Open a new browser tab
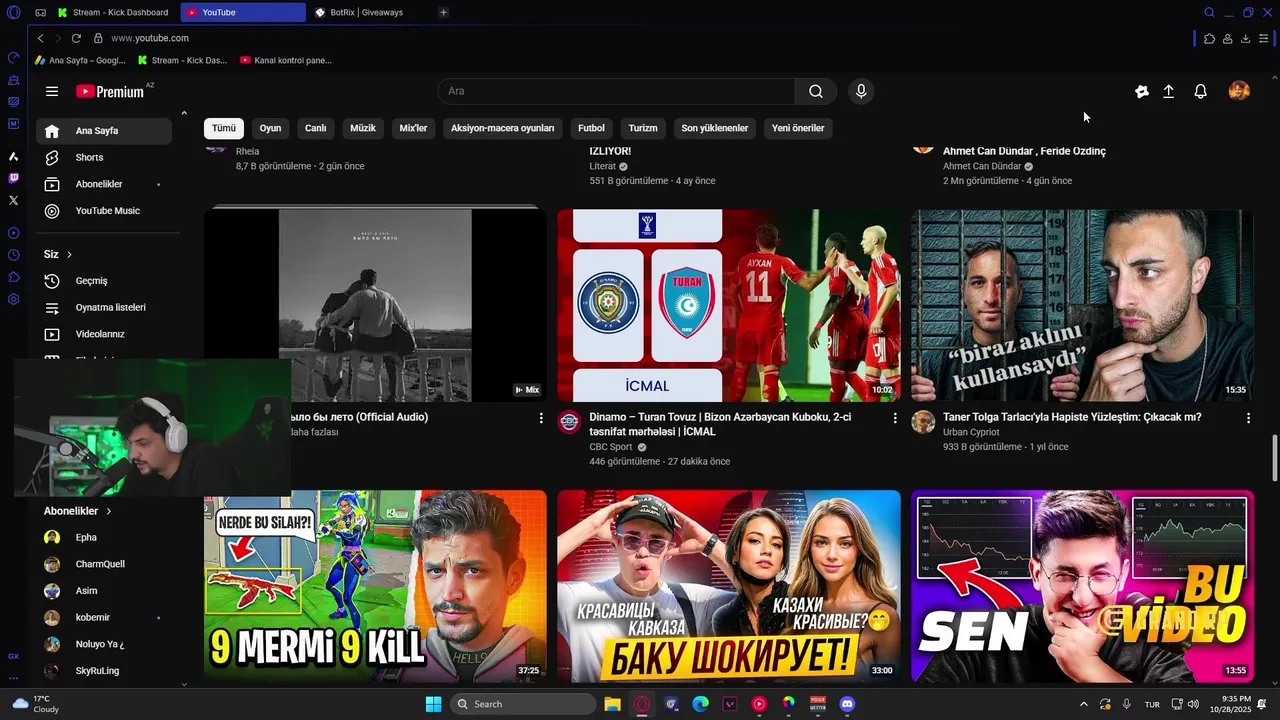This screenshot has width=1280, height=720. 443,12
